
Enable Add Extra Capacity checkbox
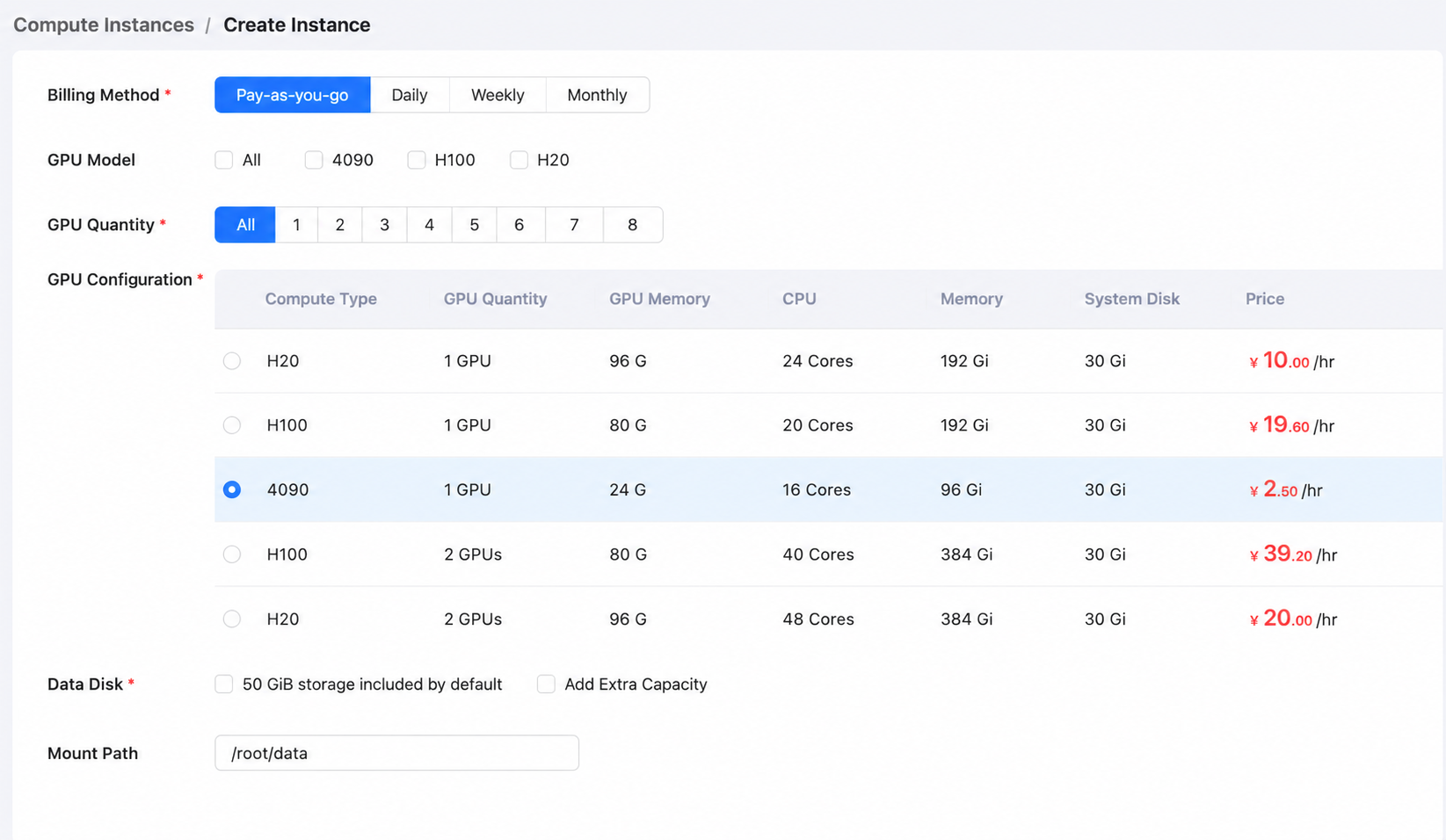547,684
